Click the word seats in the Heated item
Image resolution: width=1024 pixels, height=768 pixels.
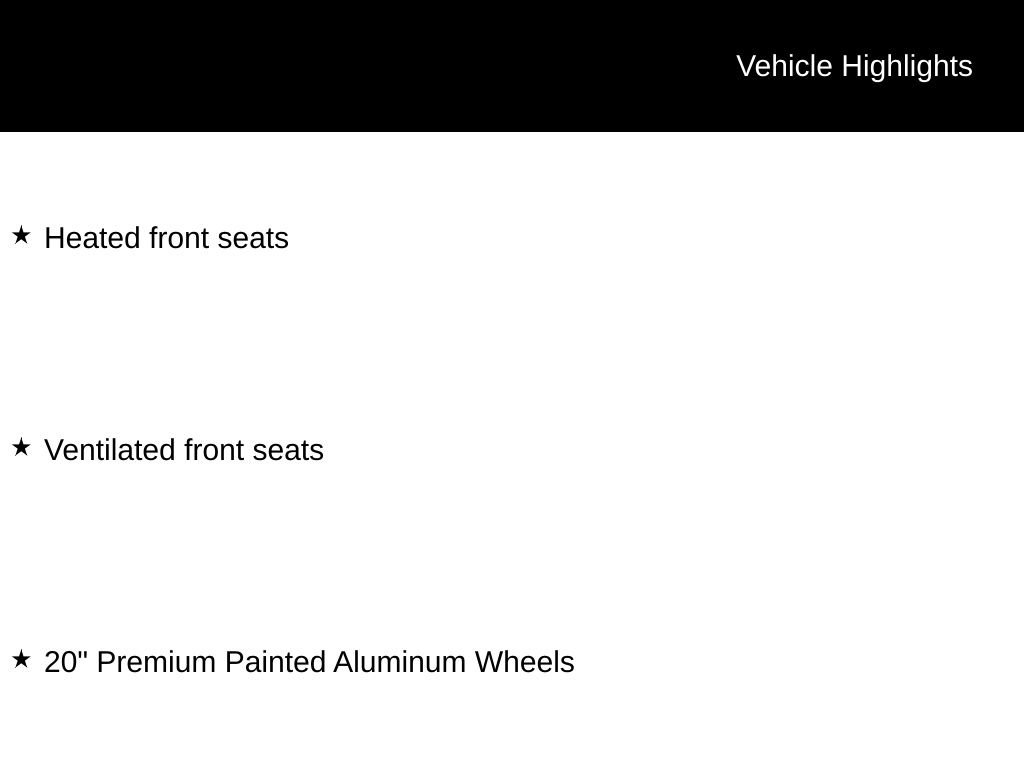coord(253,239)
